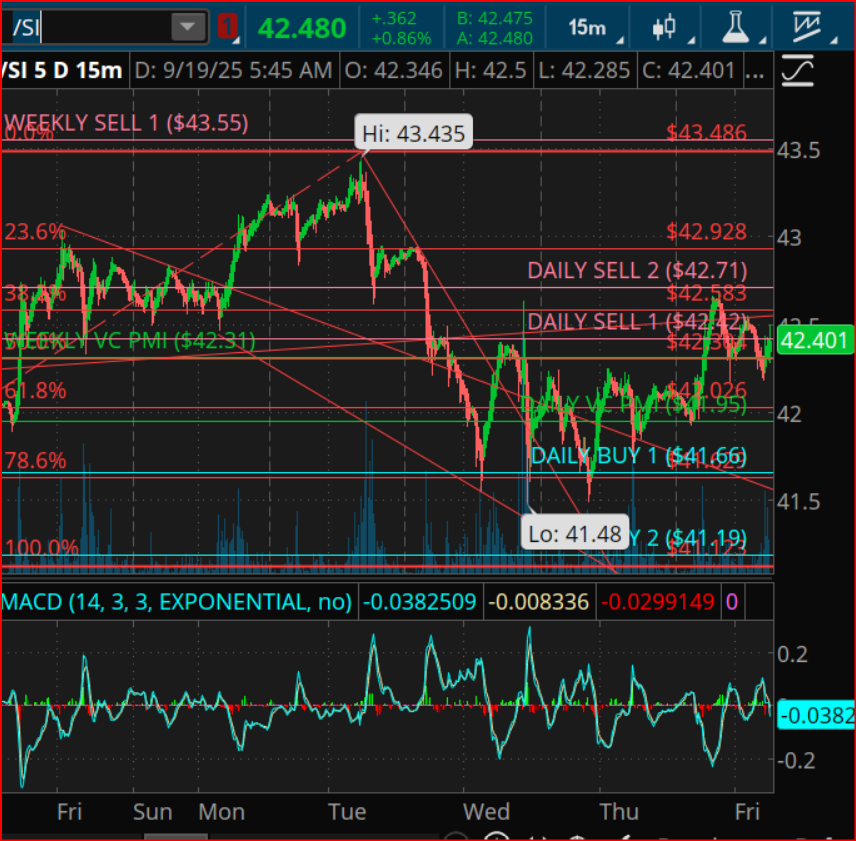The height and width of the screenshot is (841, 856).
Task: Click the close value C: 42.401
Action: coord(688,70)
